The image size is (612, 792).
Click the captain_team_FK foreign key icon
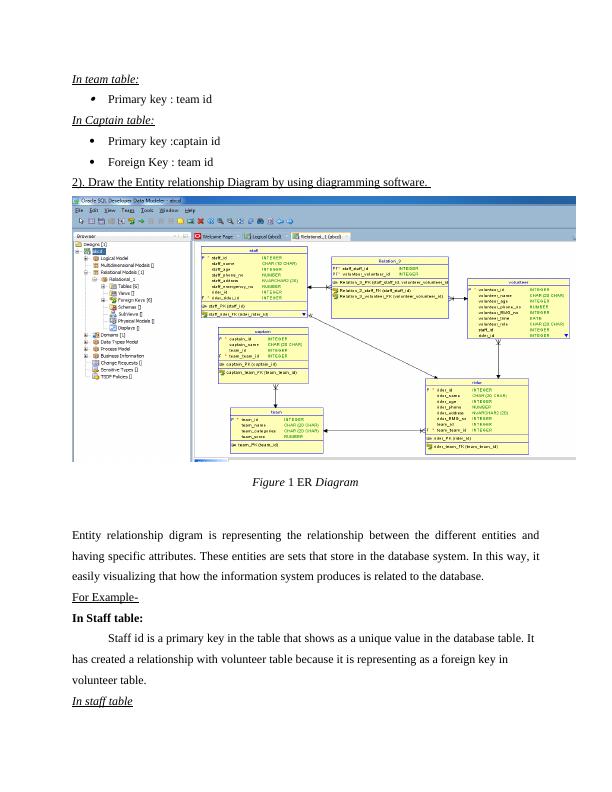coord(222,372)
